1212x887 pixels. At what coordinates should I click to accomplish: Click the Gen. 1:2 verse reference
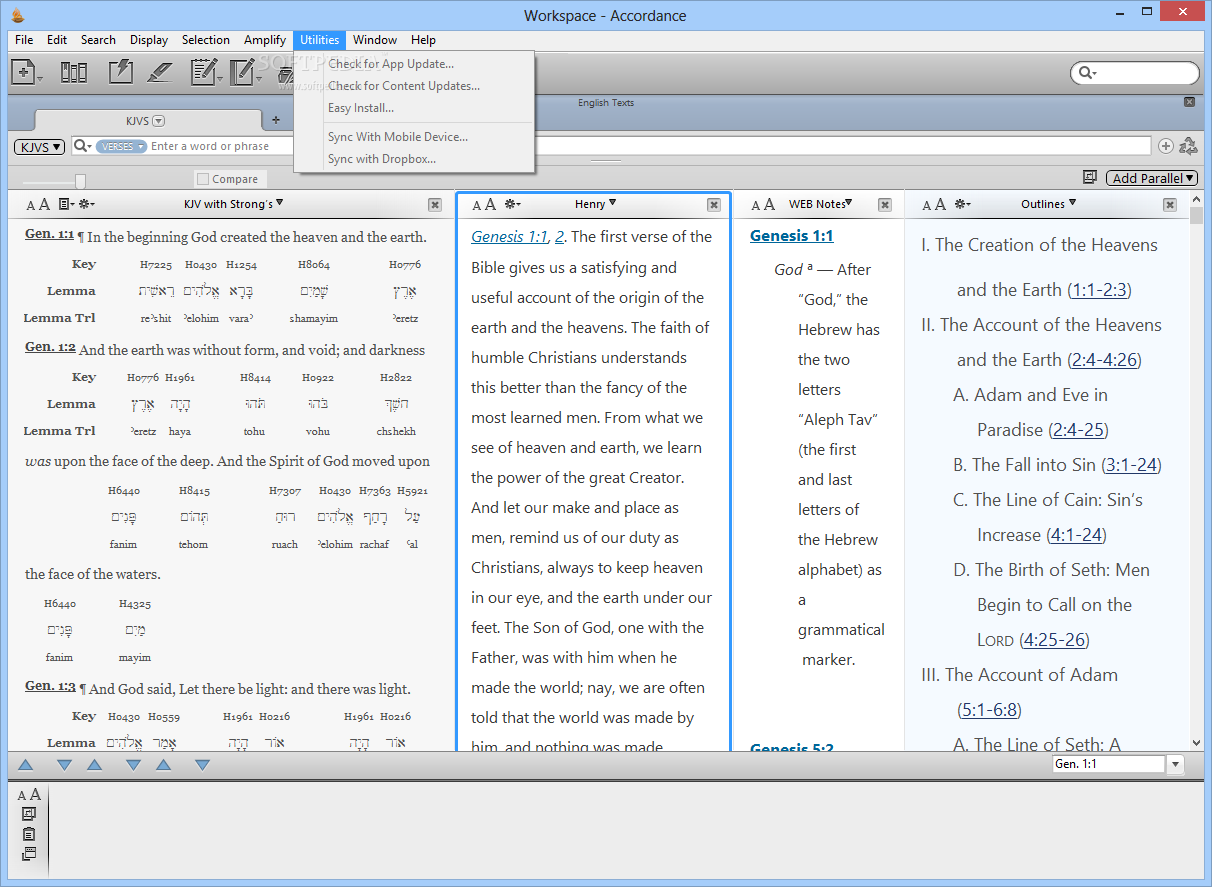tap(50, 347)
